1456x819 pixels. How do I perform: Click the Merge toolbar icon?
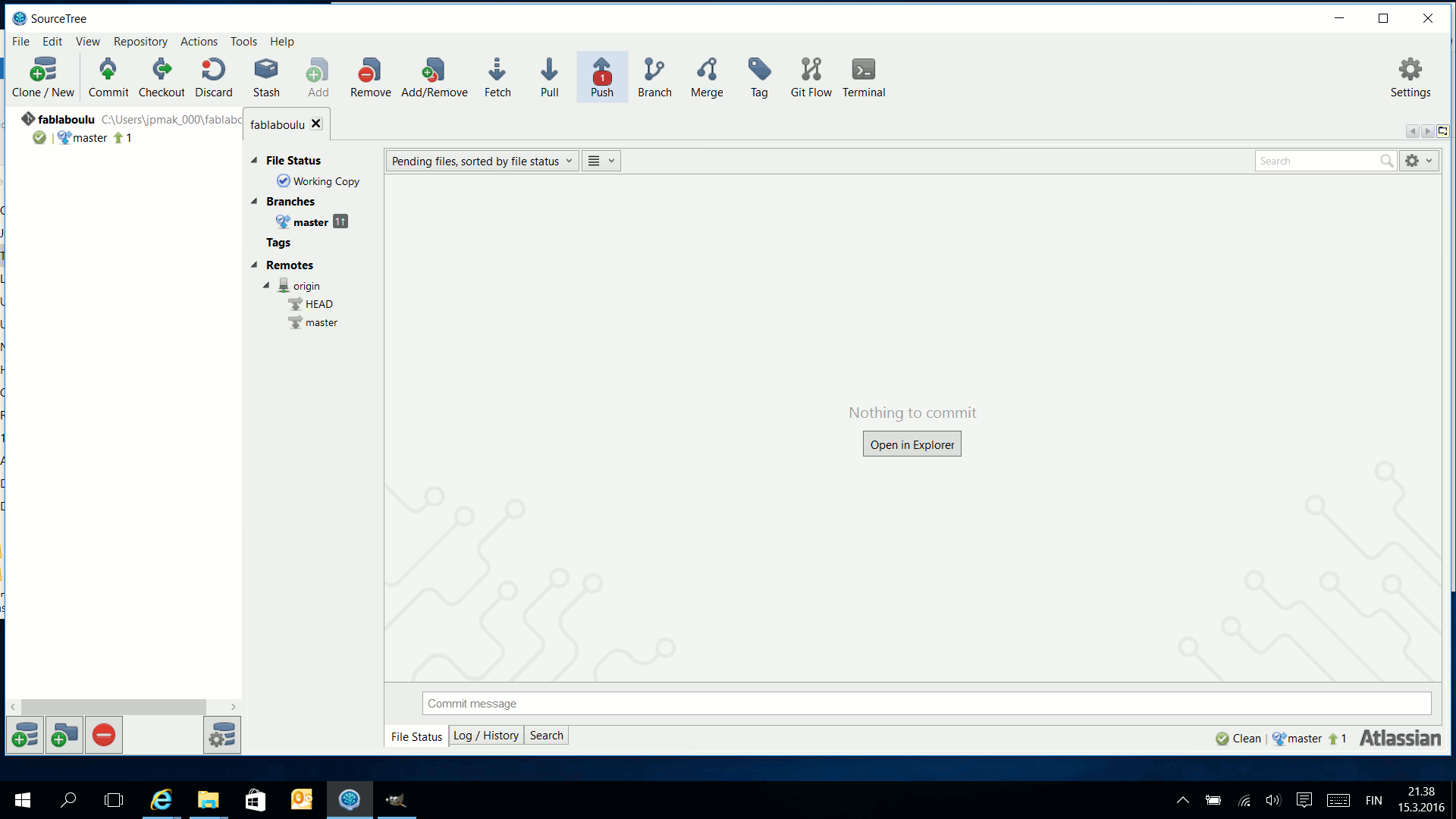click(707, 77)
